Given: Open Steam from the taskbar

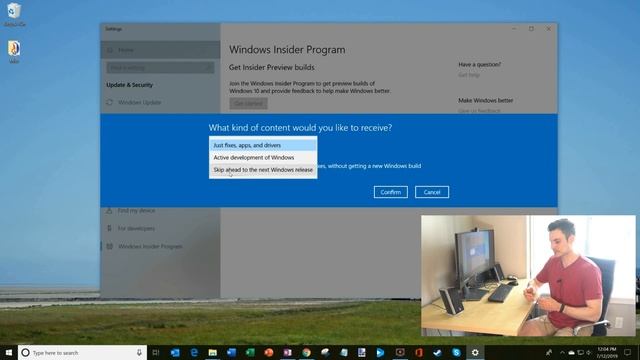Looking at the screenshot, I should pyautogui.click(x=438, y=353).
